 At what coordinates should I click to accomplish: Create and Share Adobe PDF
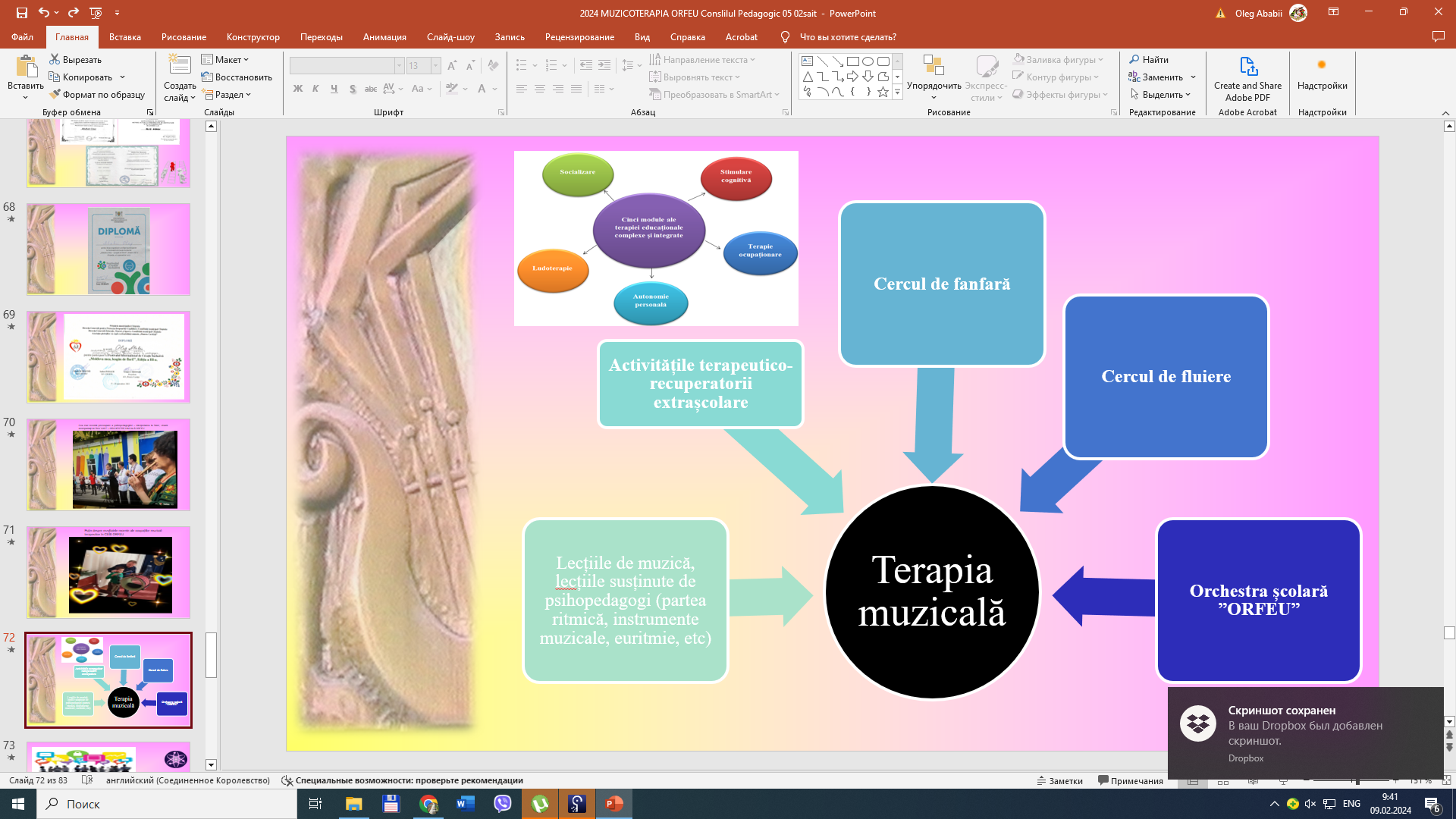coord(1247,79)
